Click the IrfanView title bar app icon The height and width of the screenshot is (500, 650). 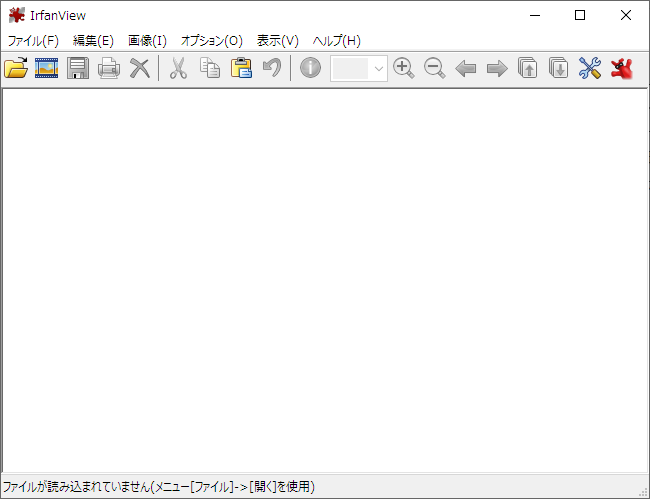[17, 15]
